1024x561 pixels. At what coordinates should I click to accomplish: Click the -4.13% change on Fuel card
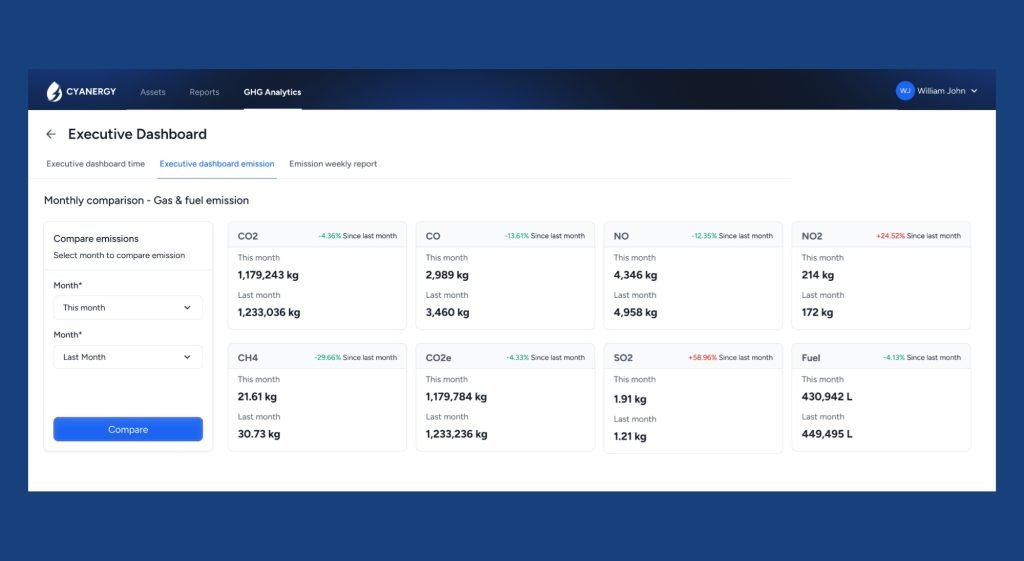point(894,357)
